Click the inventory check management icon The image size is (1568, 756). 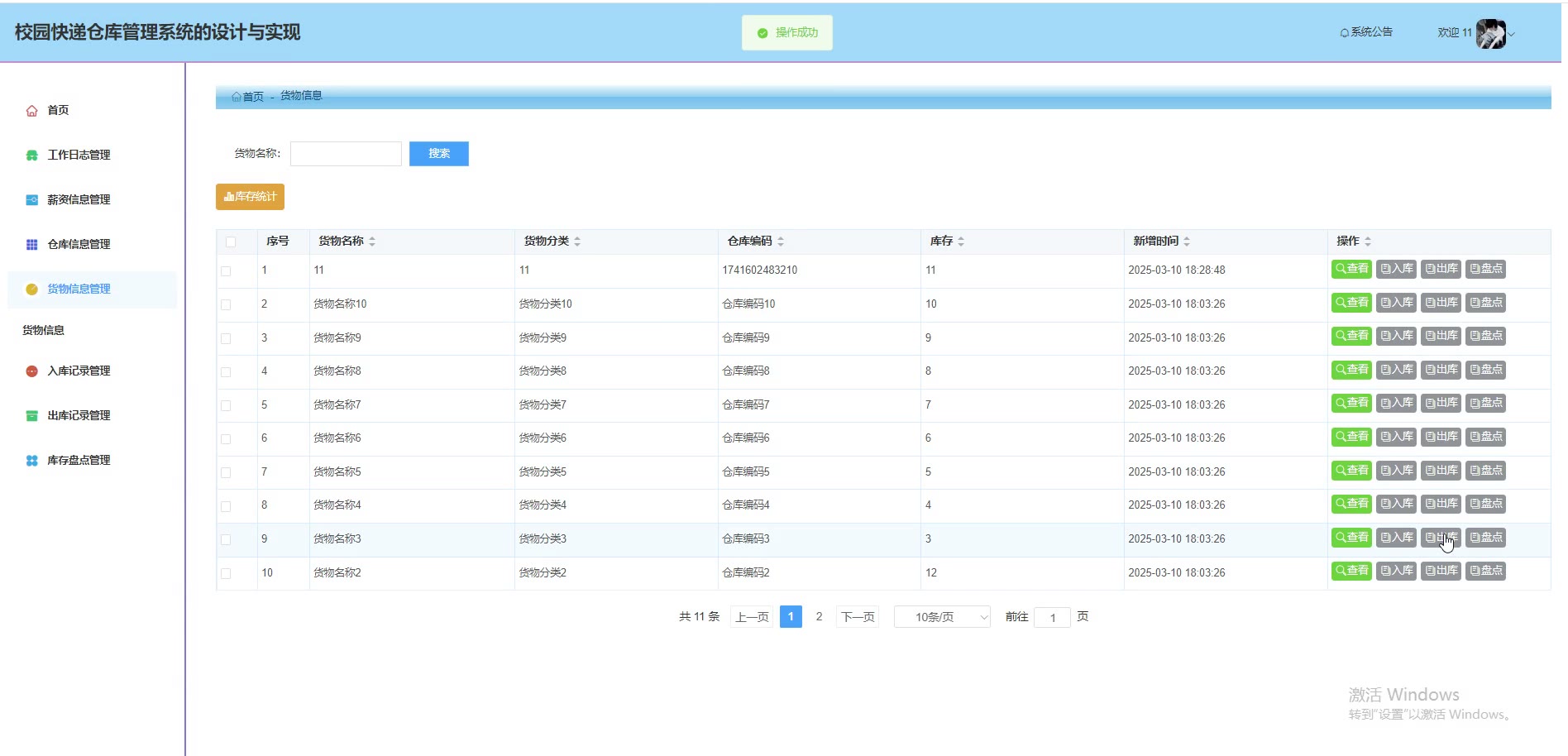pos(31,461)
